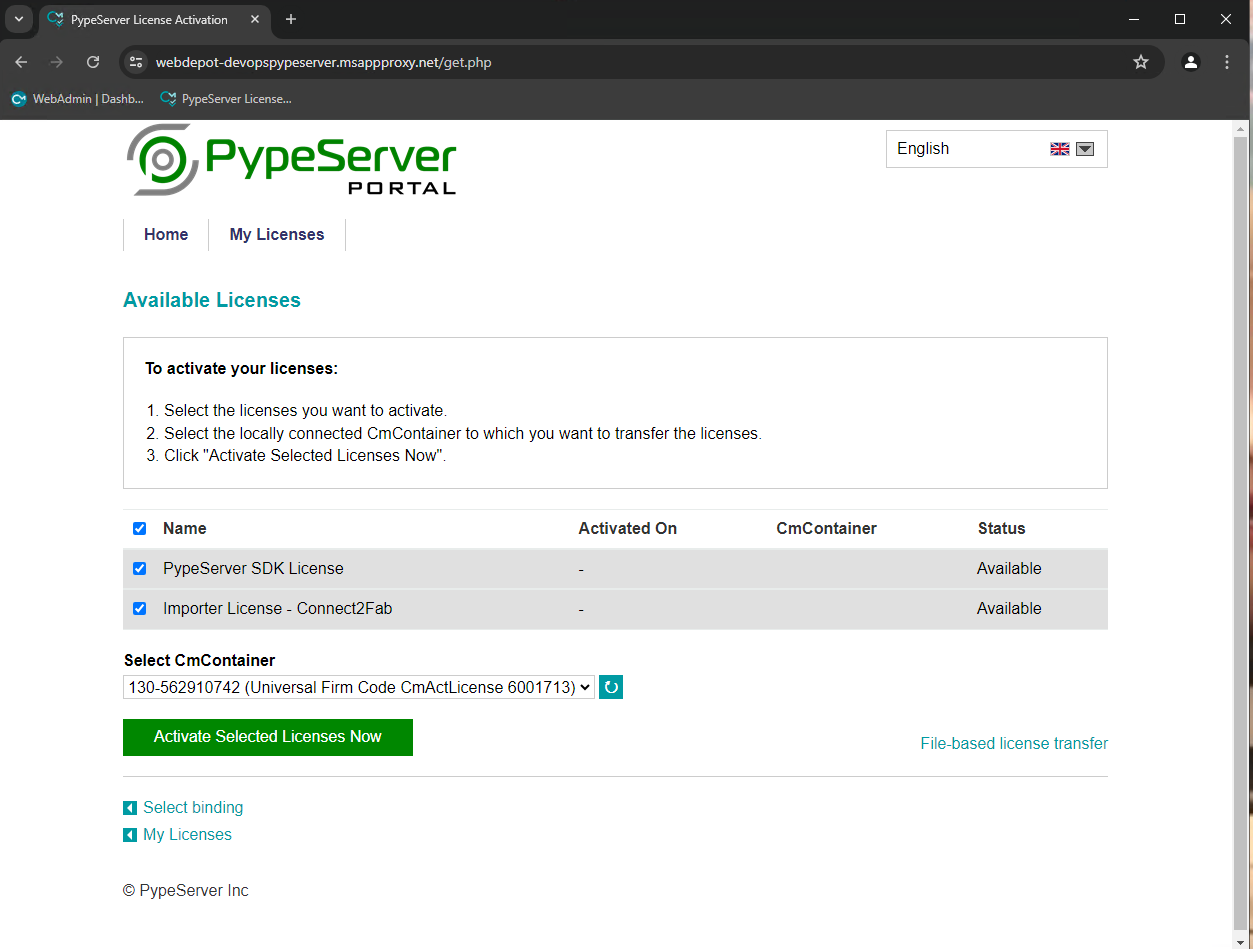
Task: Click the Name column header
Action: 185,529
